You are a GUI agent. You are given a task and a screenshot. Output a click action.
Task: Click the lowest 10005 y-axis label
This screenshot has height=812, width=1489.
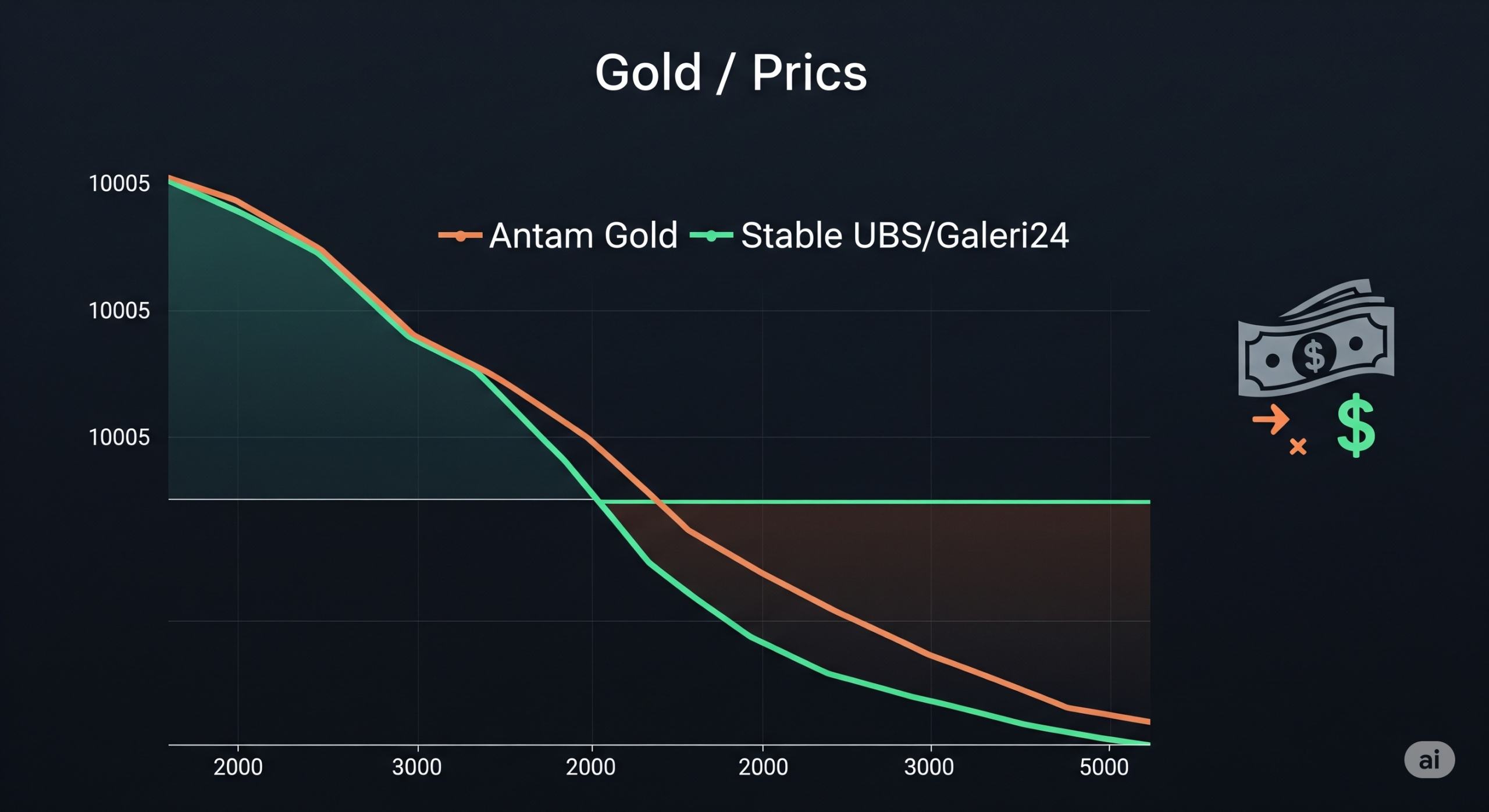119,437
